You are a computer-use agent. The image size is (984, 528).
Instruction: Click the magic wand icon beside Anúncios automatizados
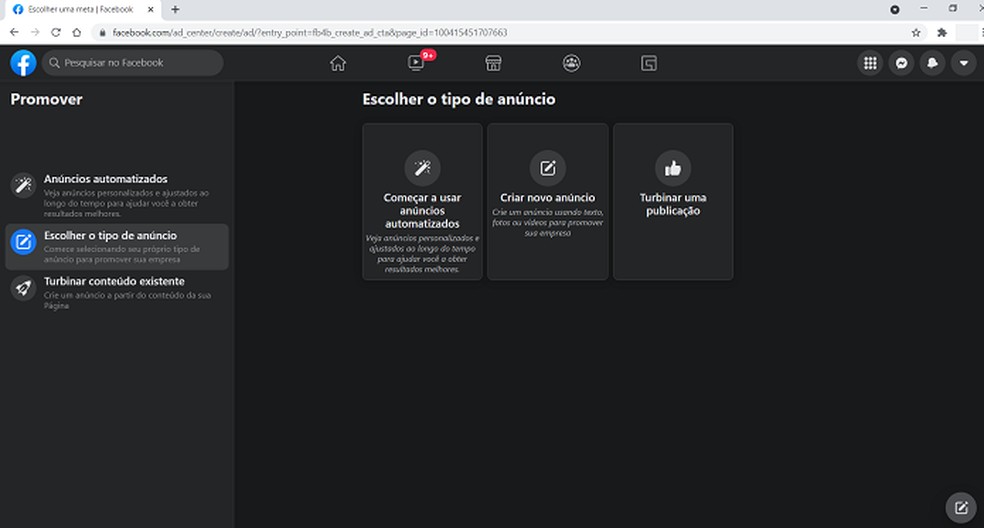pos(23,185)
